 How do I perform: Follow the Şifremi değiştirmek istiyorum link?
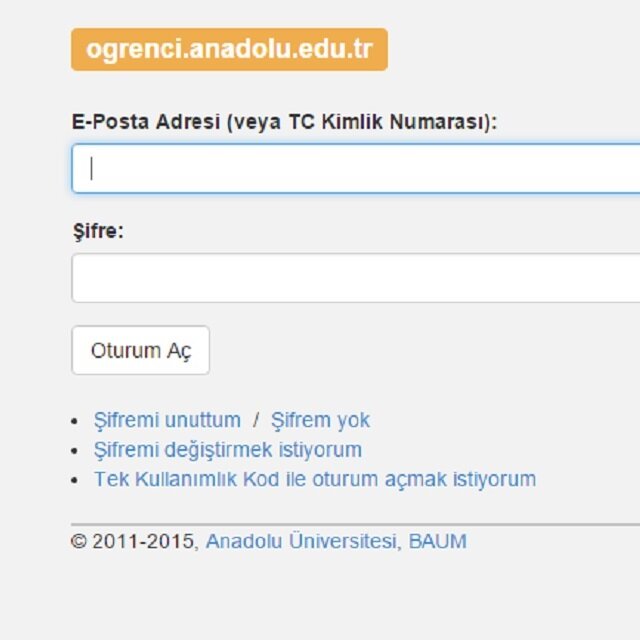(228, 450)
